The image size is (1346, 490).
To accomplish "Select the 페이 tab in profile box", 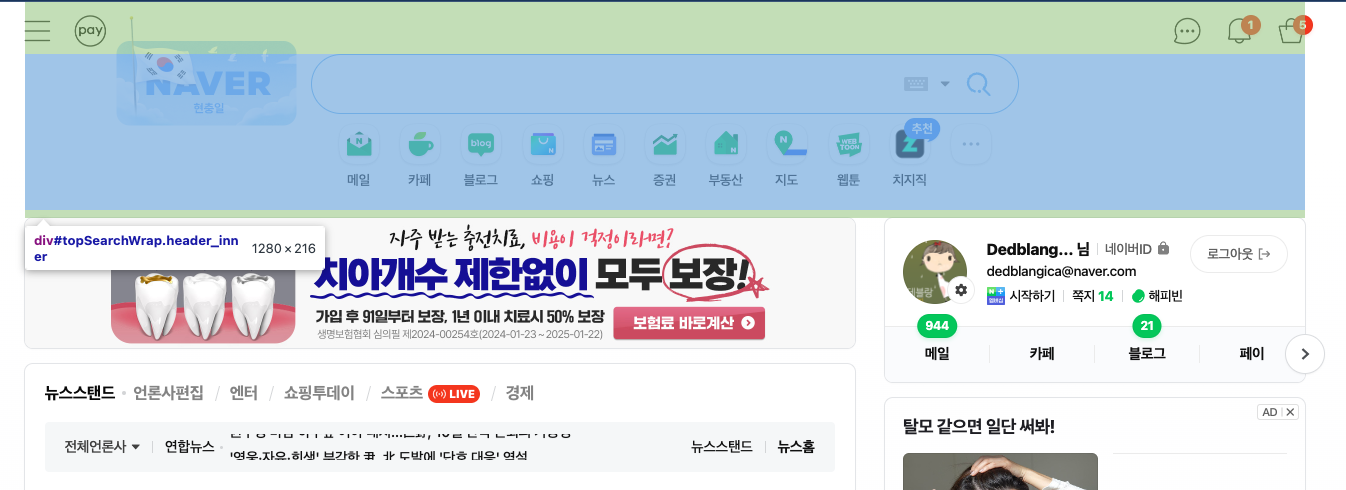I will 1251,353.
